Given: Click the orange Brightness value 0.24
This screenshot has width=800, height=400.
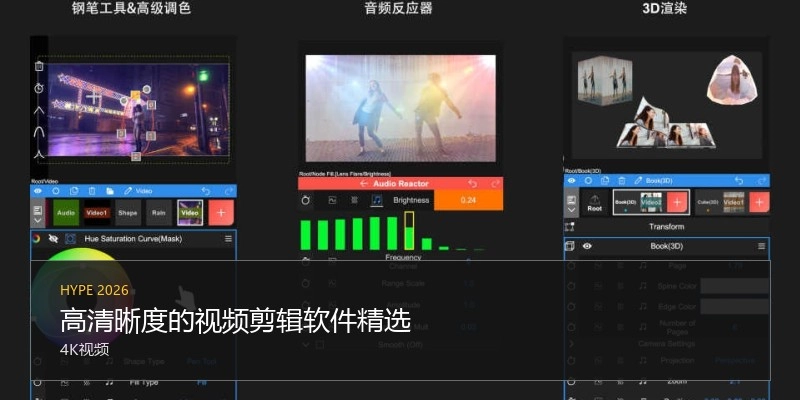Looking at the screenshot, I should [468, 200].
